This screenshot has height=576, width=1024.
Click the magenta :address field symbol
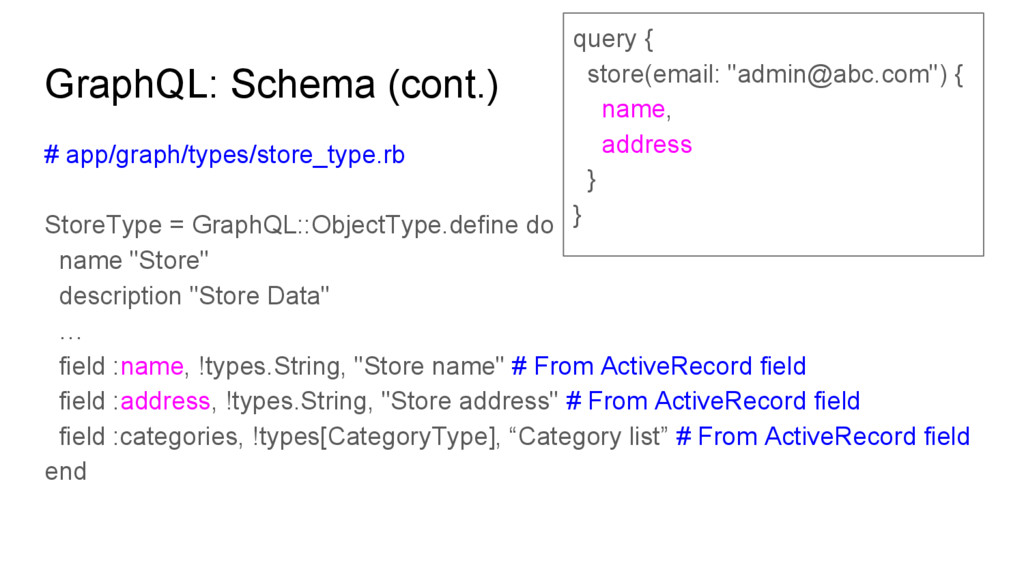tap(165, 401)
